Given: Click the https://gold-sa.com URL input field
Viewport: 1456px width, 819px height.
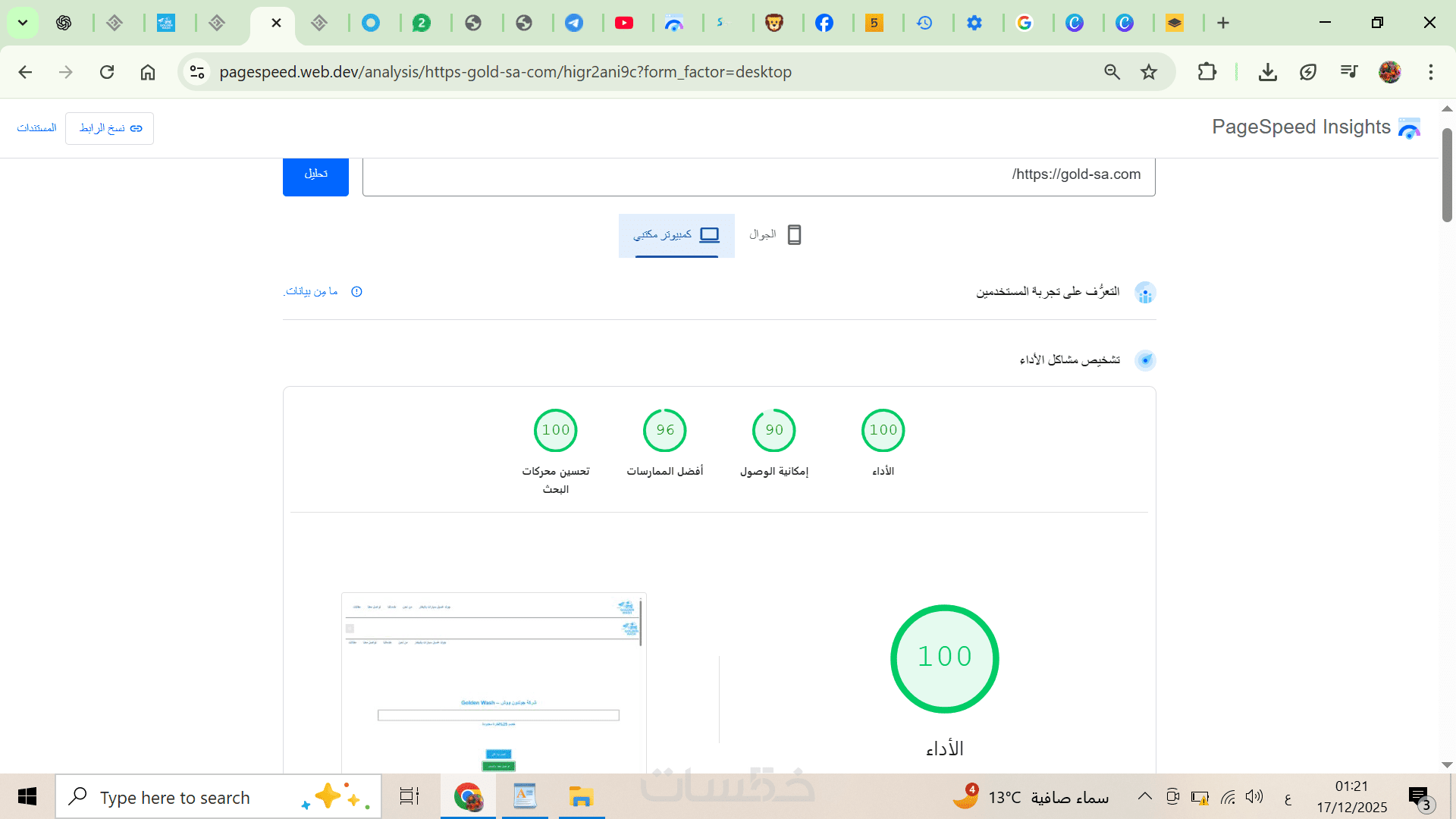Looking at the screenshot, I should (758, 176).
